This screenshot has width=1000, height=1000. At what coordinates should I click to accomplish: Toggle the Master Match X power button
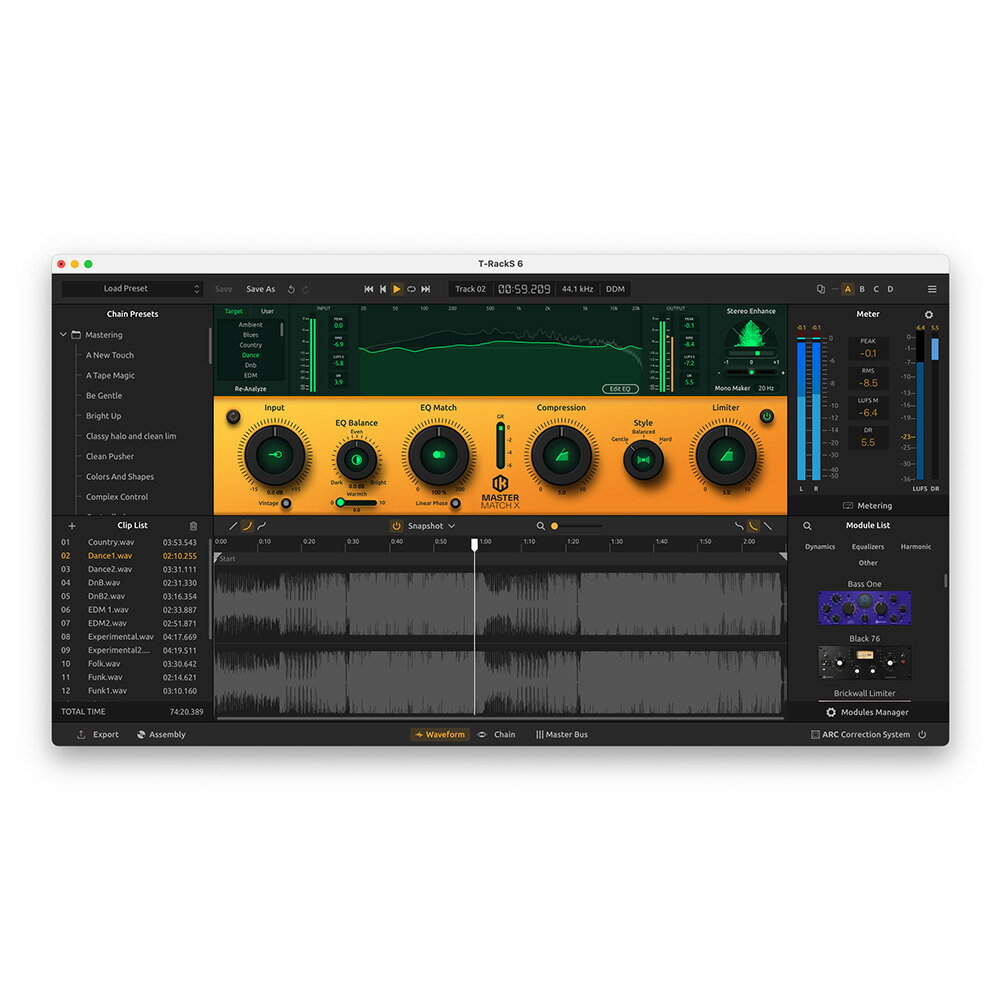tap(766, 416)
